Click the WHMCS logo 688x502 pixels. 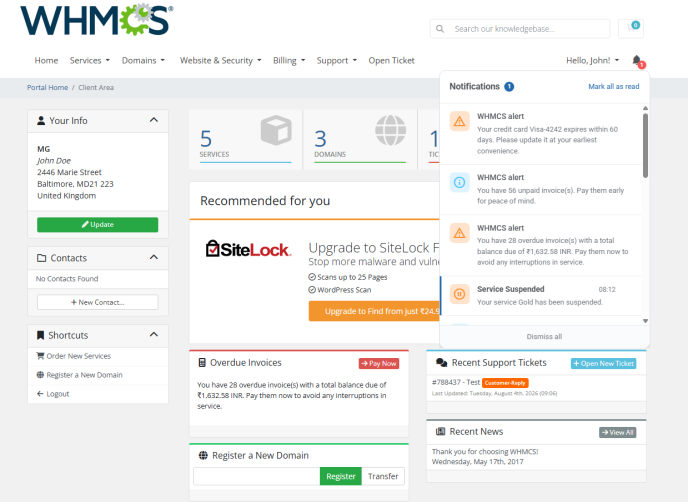[97, 20]
